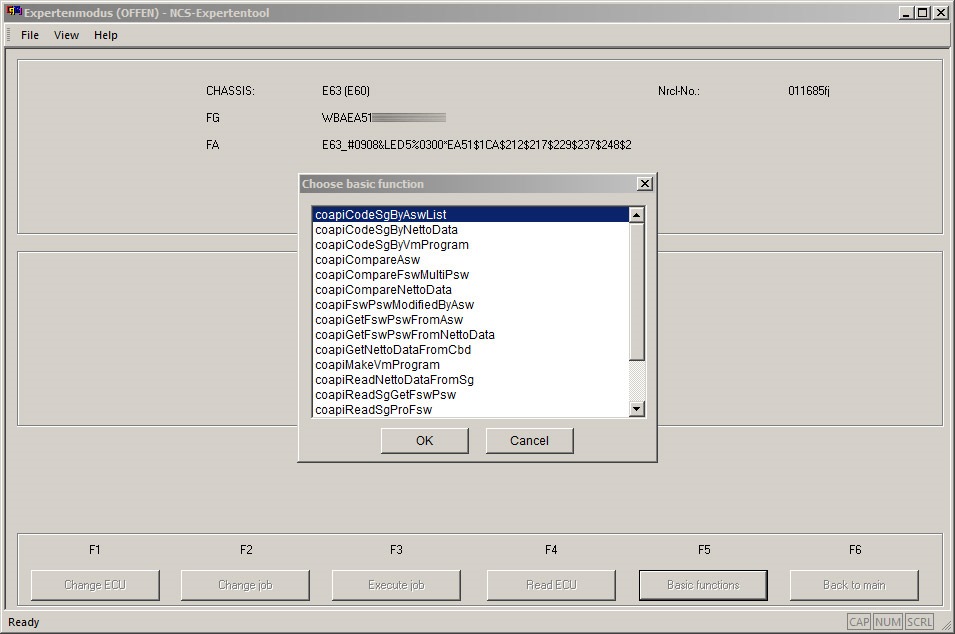955x634 pixels.
Task: Select coapiReadNettoDataFromSg function
Action: (x=470, y=380)
